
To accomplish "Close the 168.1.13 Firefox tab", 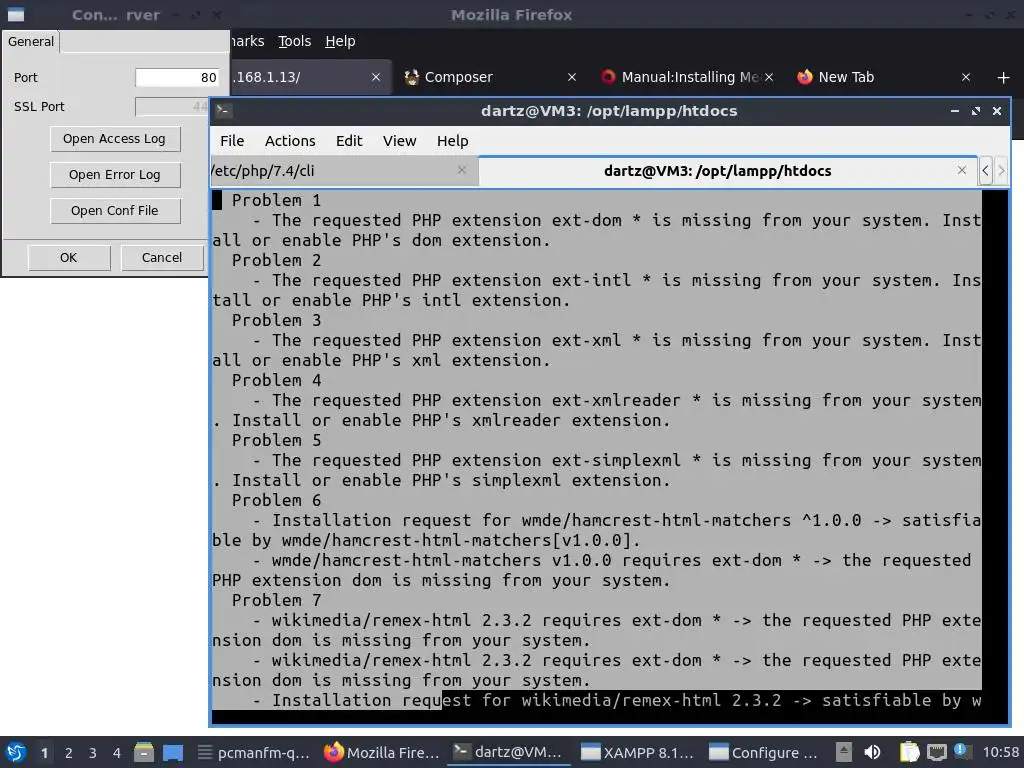I will pos(376,77).
